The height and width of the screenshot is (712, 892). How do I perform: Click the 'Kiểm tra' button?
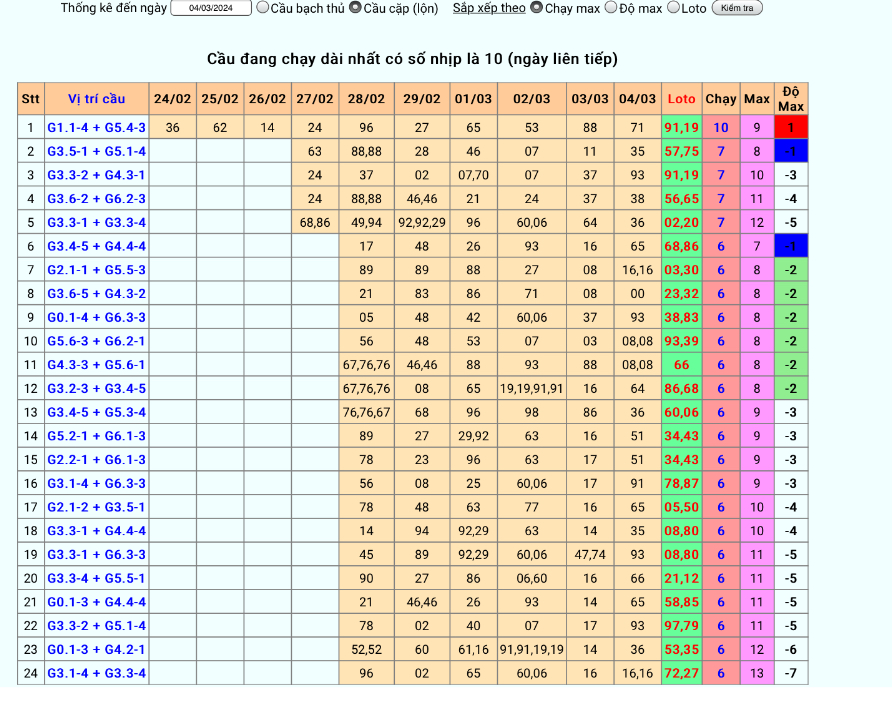click(x=737, y=8)
